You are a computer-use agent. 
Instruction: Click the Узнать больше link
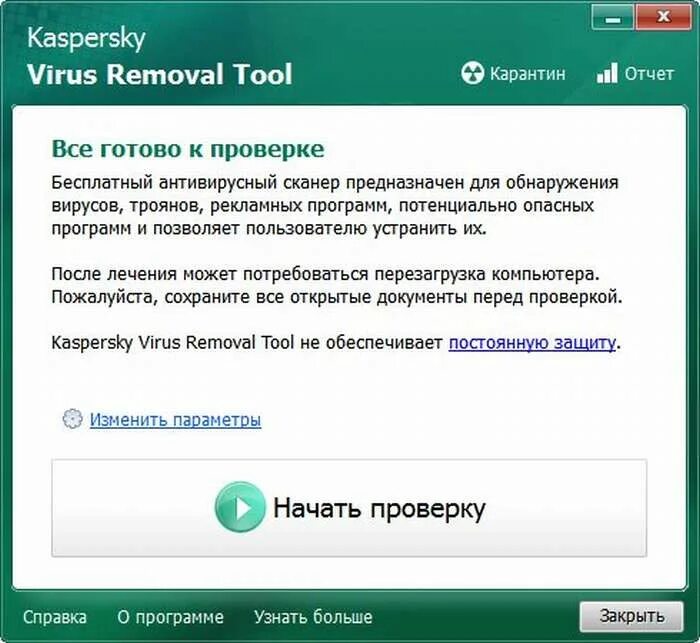coord(313,617)
